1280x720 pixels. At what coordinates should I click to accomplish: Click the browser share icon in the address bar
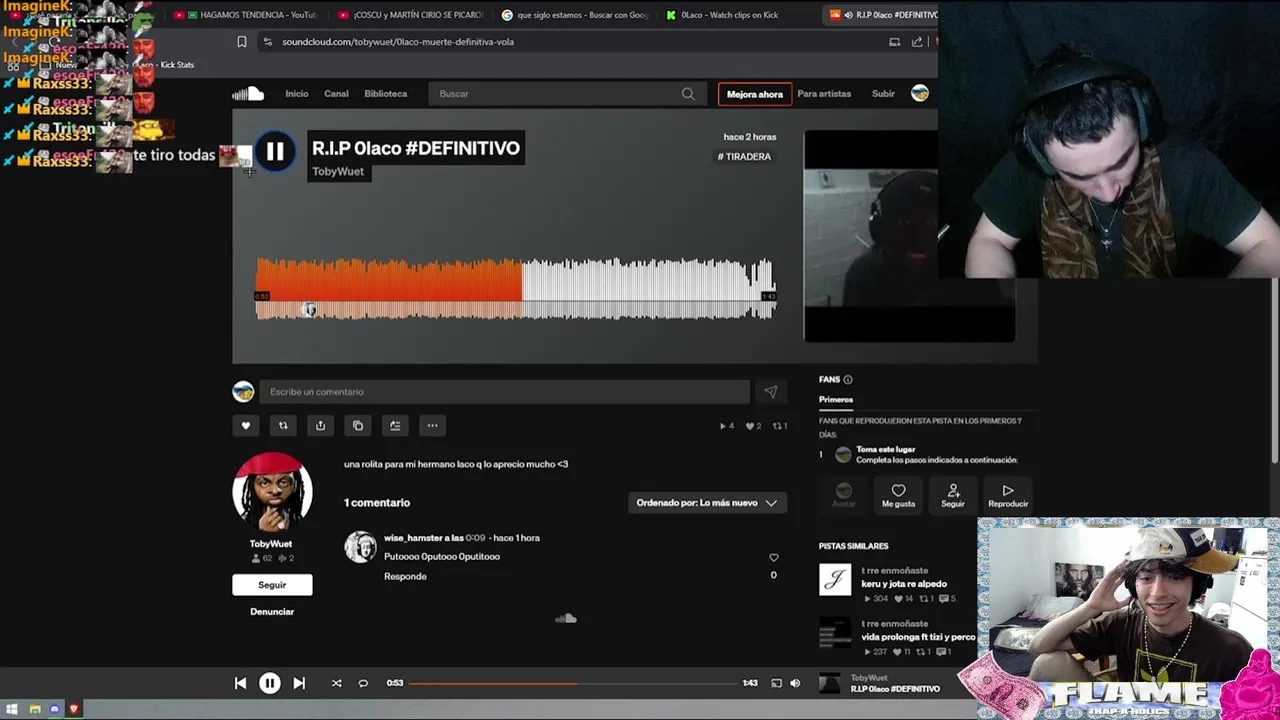(917, 42)
